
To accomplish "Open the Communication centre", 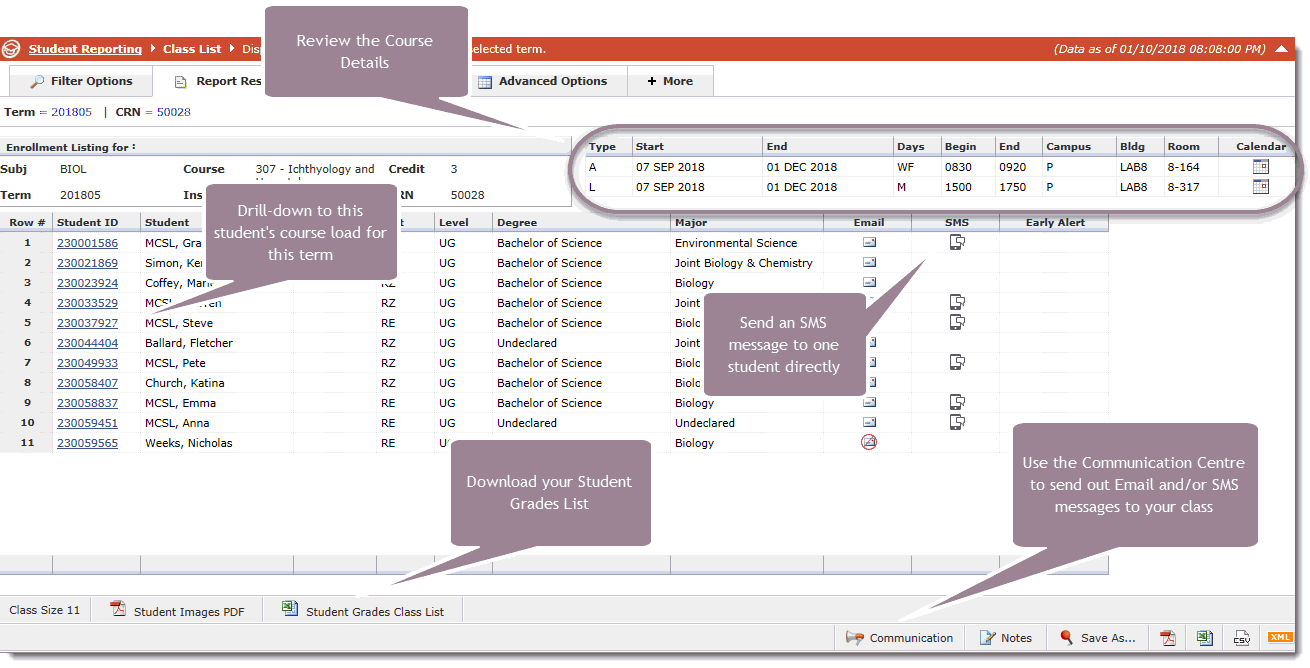I will 899,638.
